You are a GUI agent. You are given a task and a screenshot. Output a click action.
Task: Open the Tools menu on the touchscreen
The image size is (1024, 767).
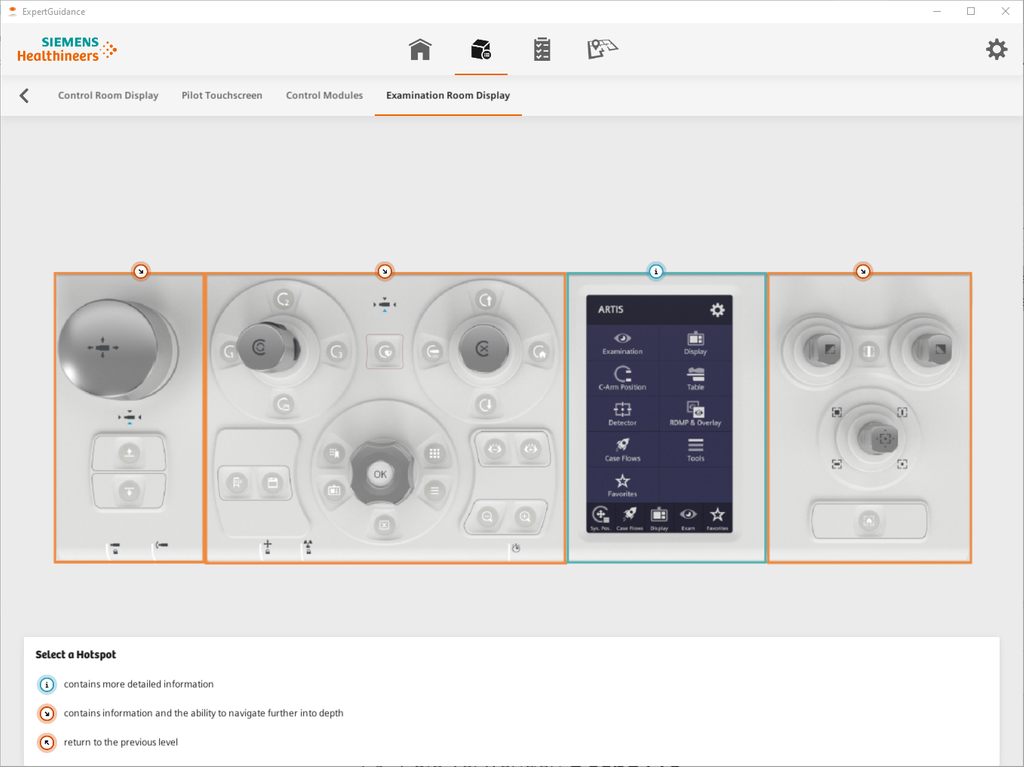coord(696,448)
